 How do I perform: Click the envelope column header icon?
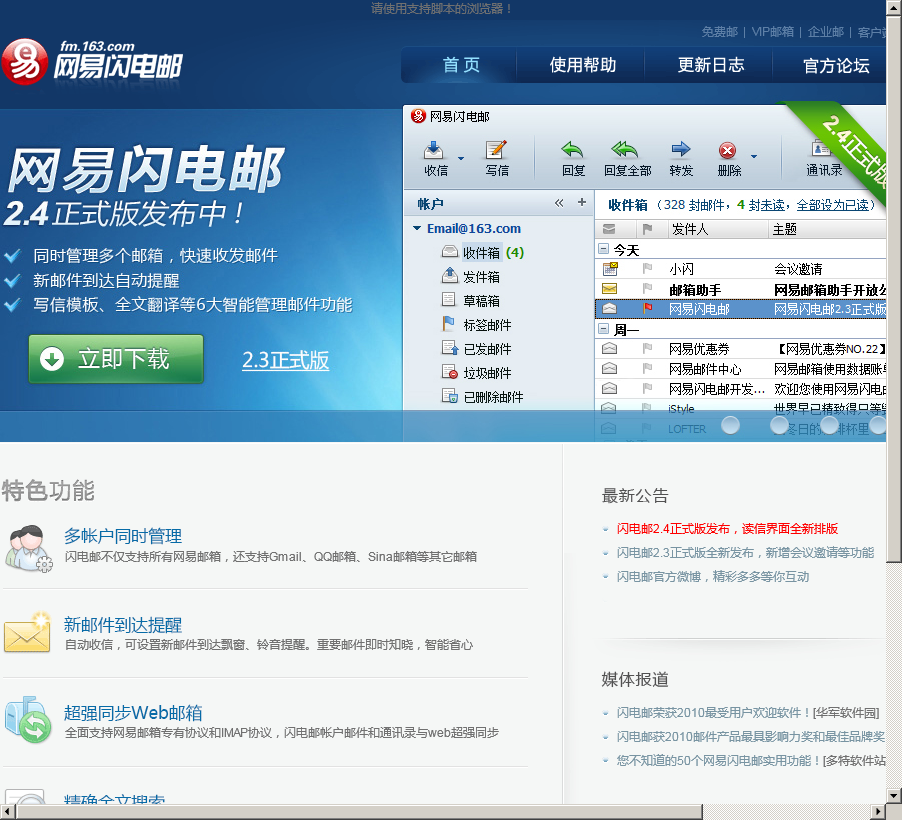point(609,229)
